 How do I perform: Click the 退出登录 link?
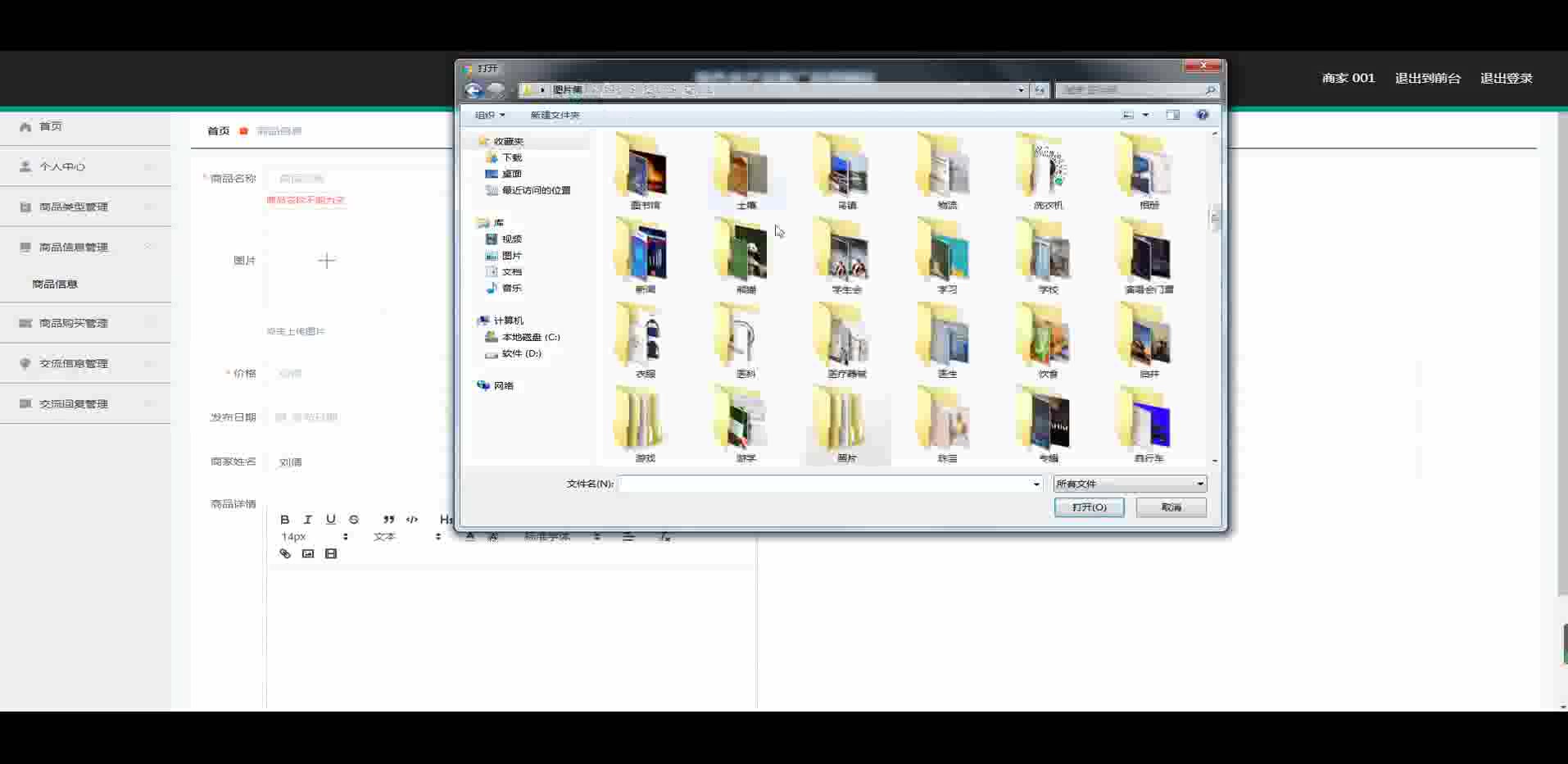[x=1506, y=78]
